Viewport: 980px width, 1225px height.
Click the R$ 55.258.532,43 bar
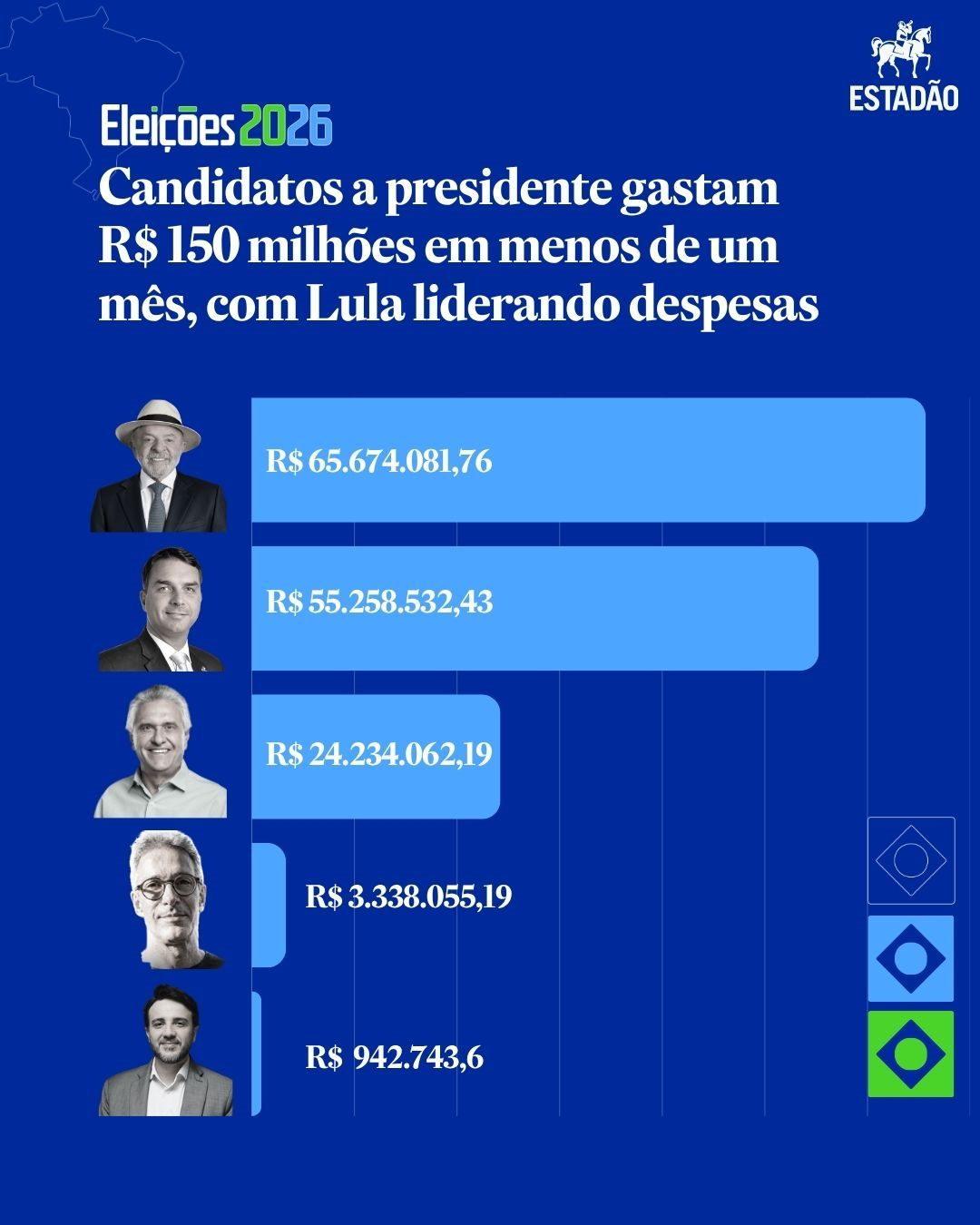tap(534, 609)
